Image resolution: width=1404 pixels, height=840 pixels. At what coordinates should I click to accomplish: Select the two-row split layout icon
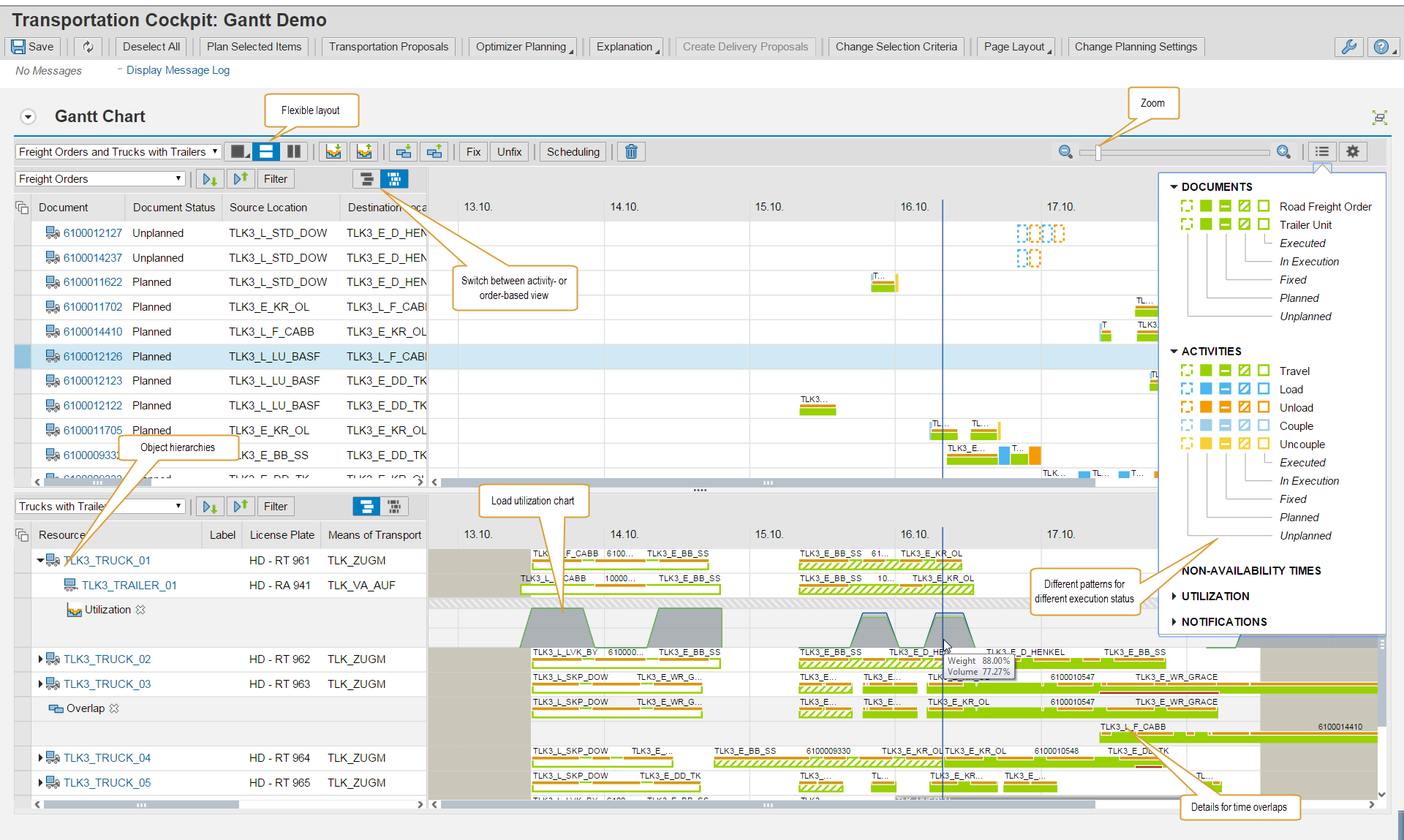point(266,151)
